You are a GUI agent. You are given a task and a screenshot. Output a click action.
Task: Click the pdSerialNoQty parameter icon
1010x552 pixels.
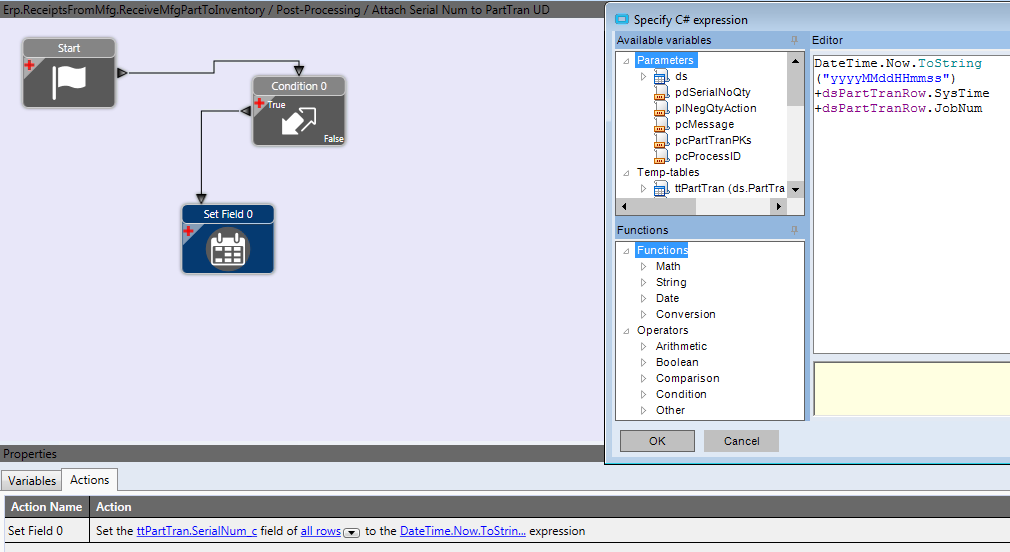[x=661, y=93]
